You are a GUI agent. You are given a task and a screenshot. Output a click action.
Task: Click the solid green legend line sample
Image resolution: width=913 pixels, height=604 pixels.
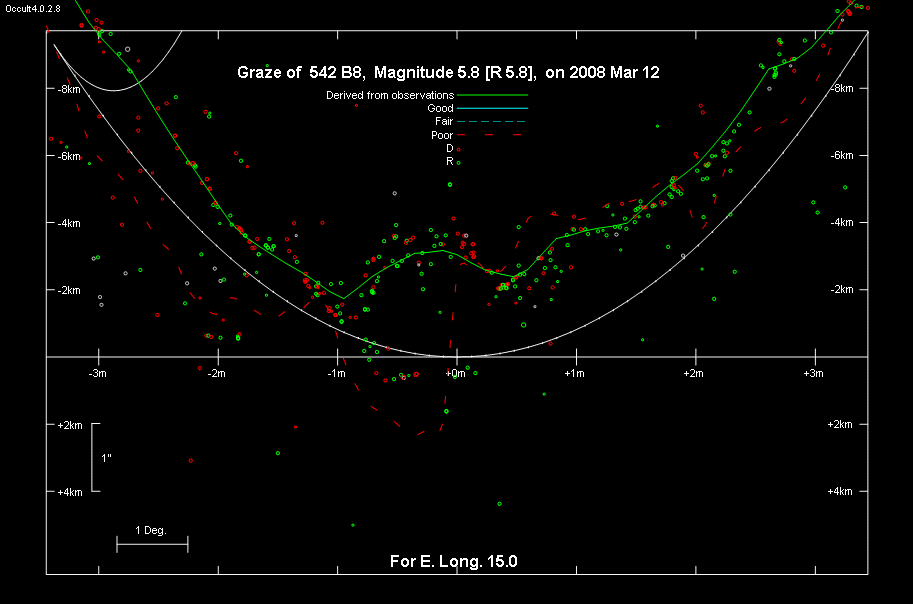click(493, 94)
